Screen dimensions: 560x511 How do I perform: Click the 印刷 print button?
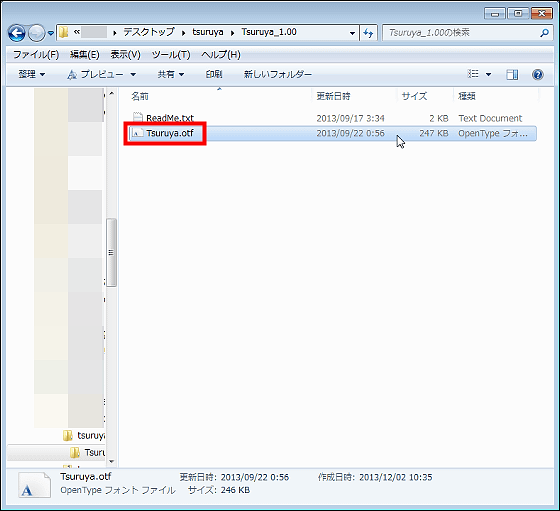[214, 74]
